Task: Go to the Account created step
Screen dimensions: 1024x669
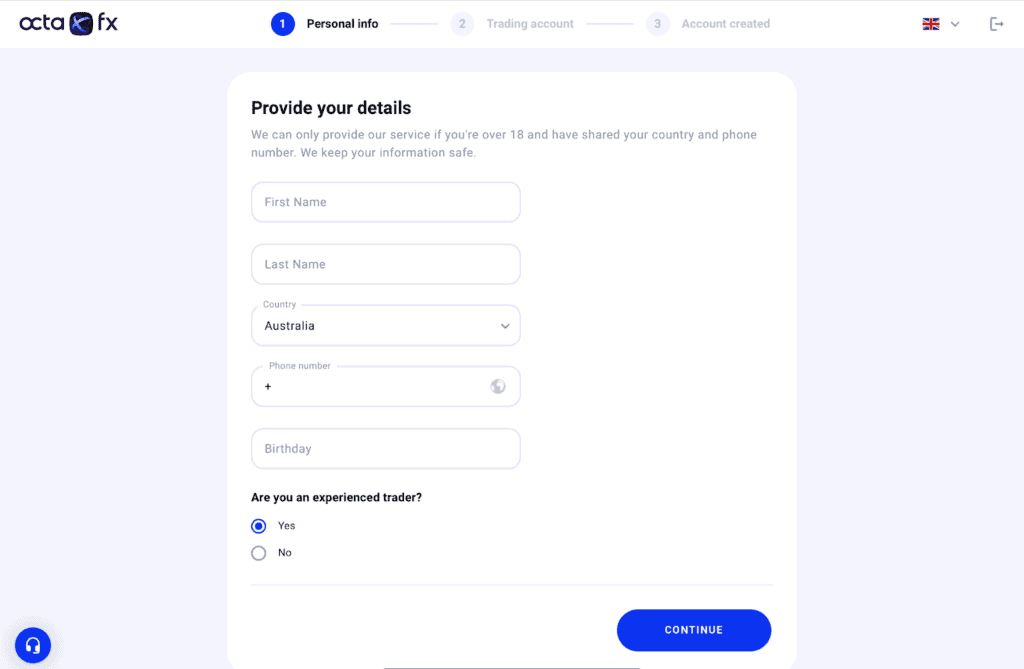Action: [726, 24]
